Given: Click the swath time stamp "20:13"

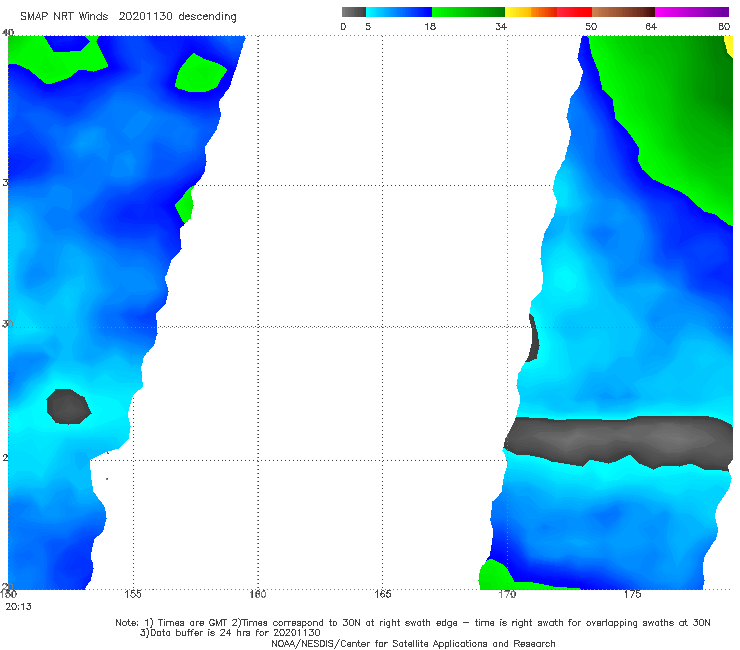Looking at the screenshot, I should (x=18, y=607).
